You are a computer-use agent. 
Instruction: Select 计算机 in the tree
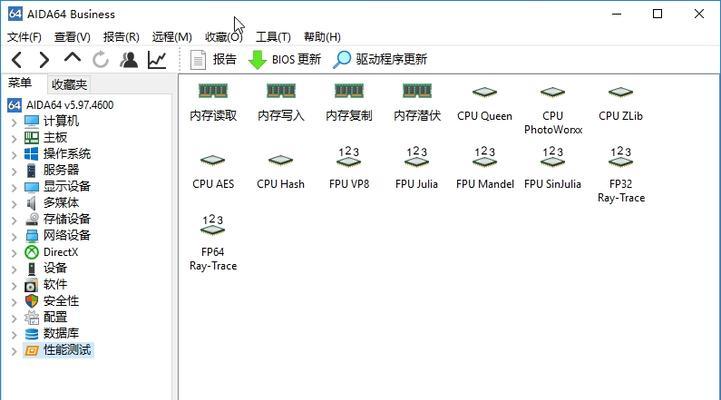[x=52, y=121]
